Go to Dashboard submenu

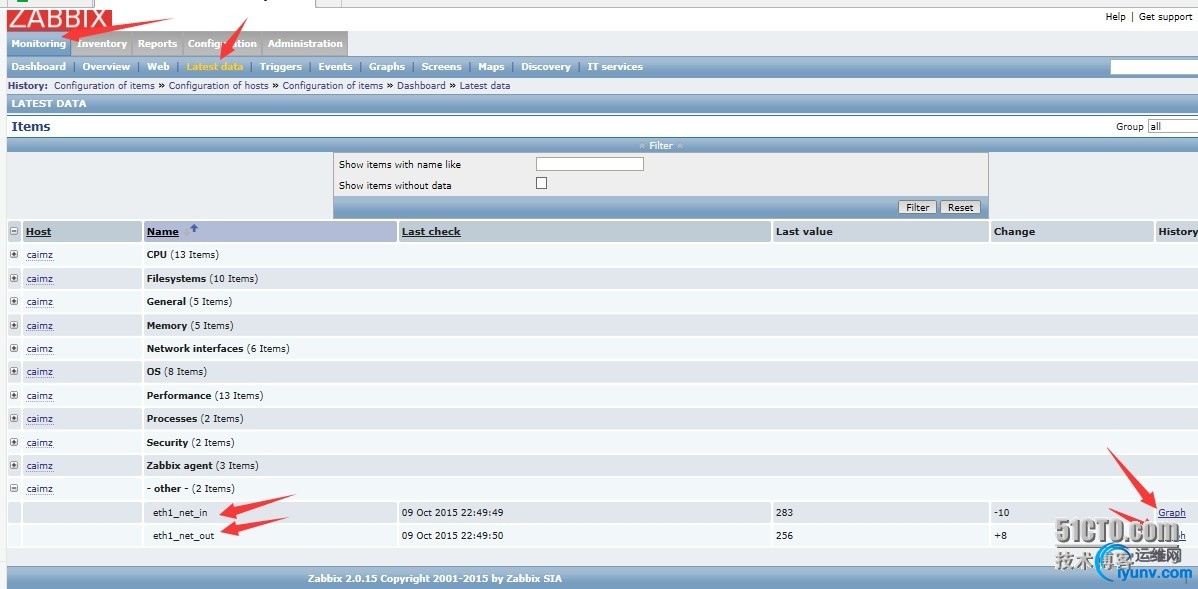tap(39, 66)
